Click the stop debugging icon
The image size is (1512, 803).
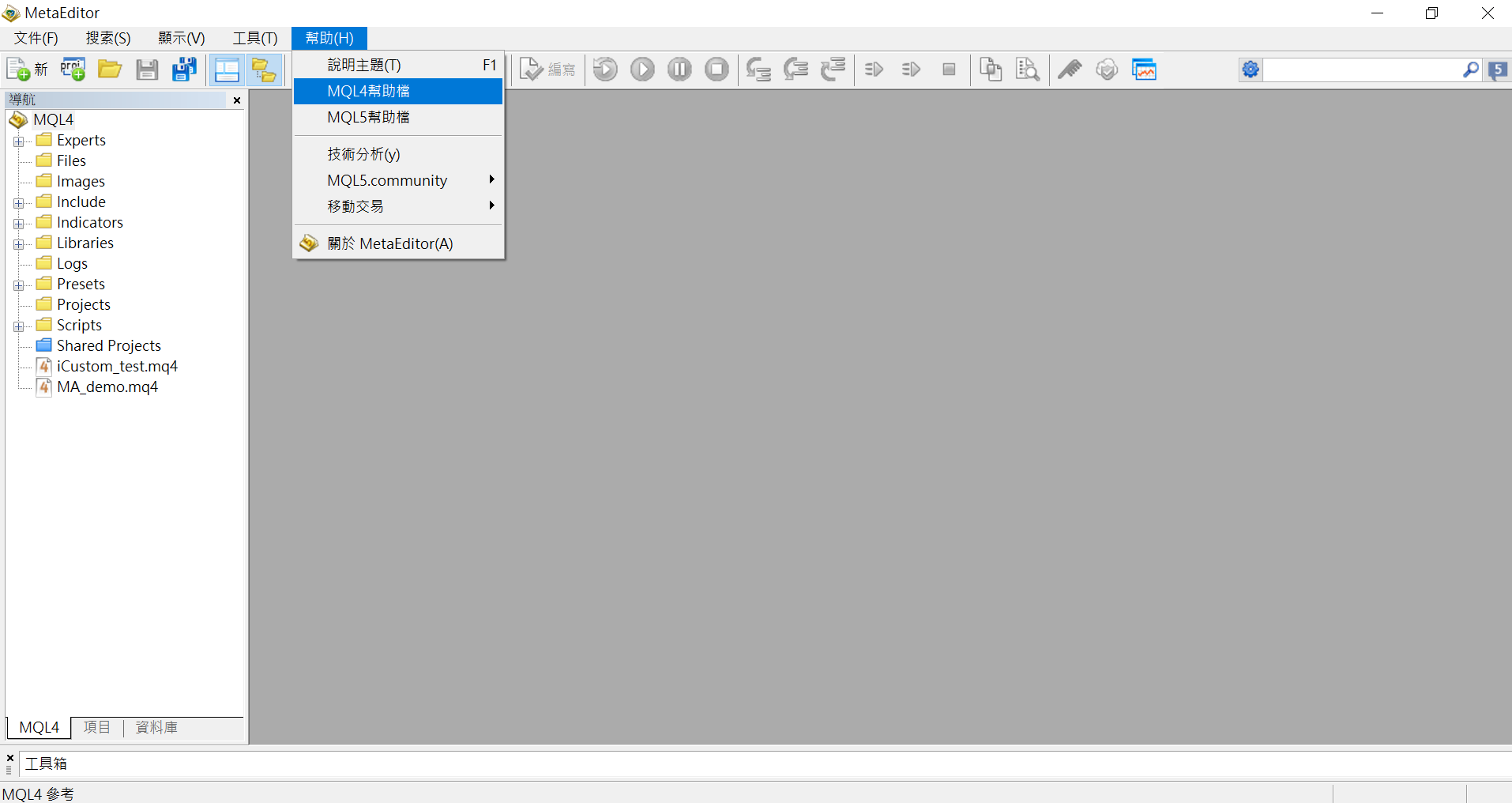tap(717, 70)
